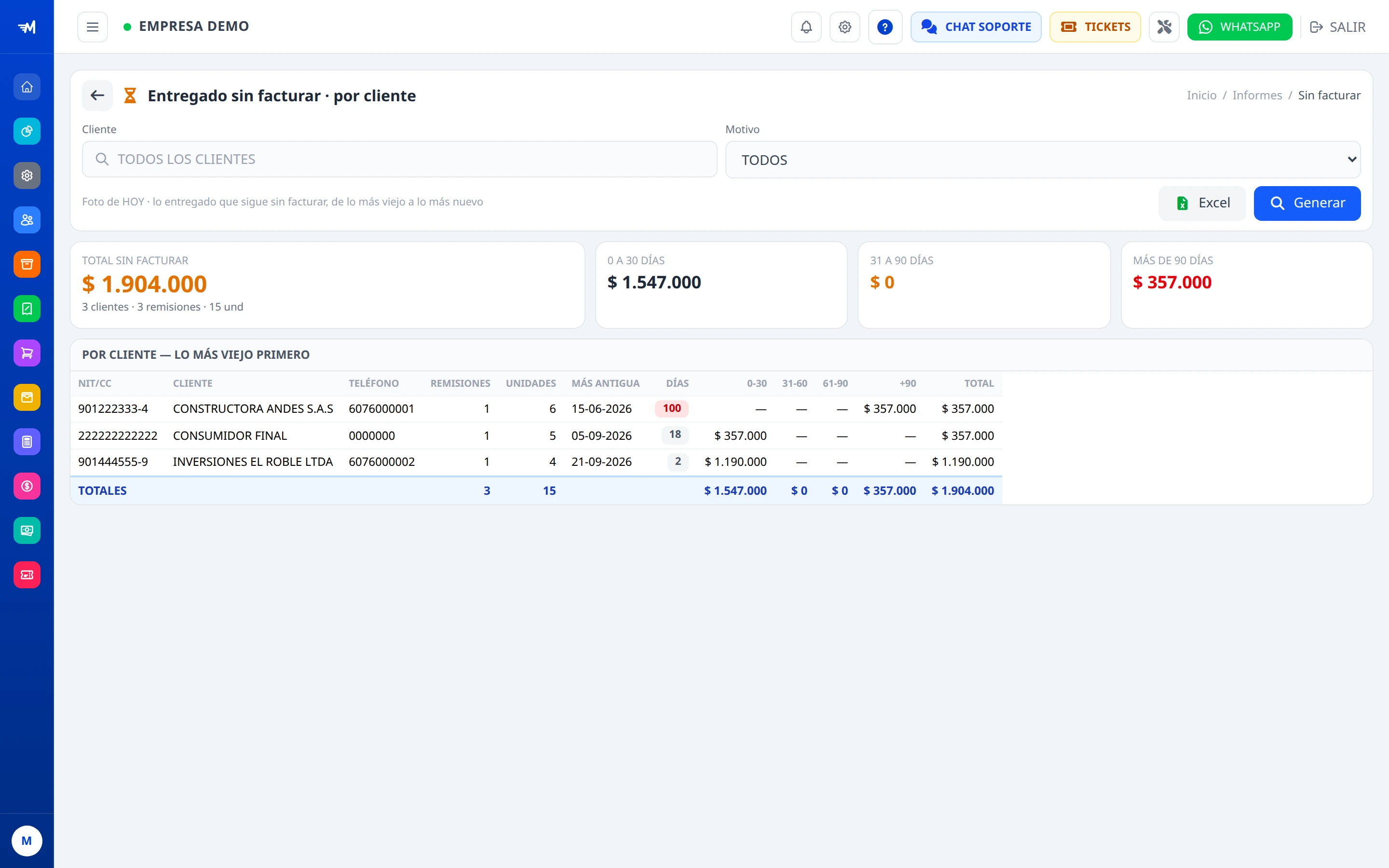Click the WHATSAPP button

coord(1239,27)
